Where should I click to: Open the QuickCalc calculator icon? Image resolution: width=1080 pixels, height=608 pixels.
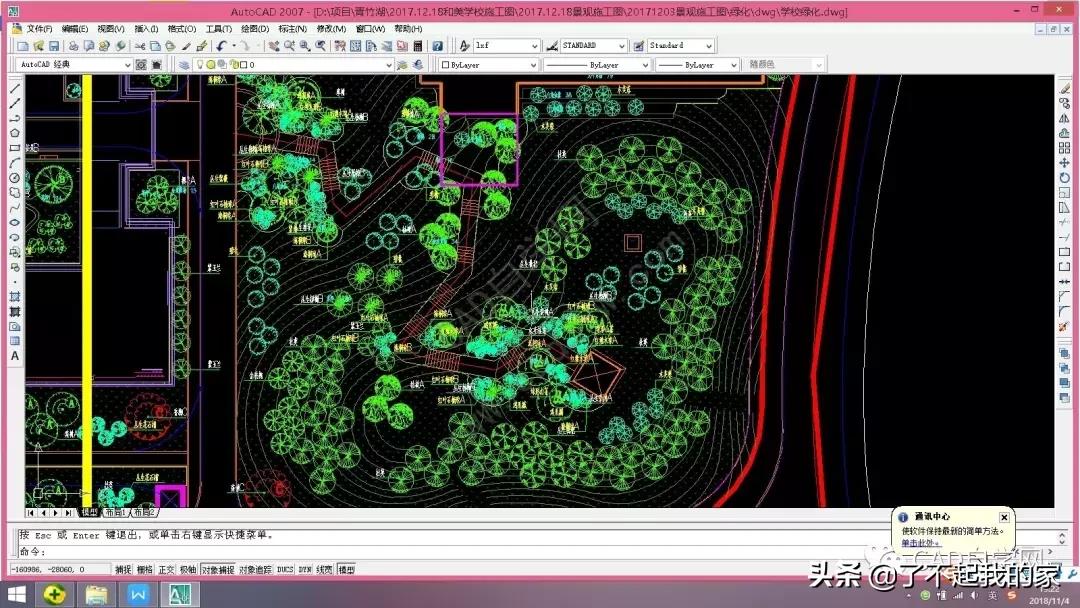click(417, 46)
